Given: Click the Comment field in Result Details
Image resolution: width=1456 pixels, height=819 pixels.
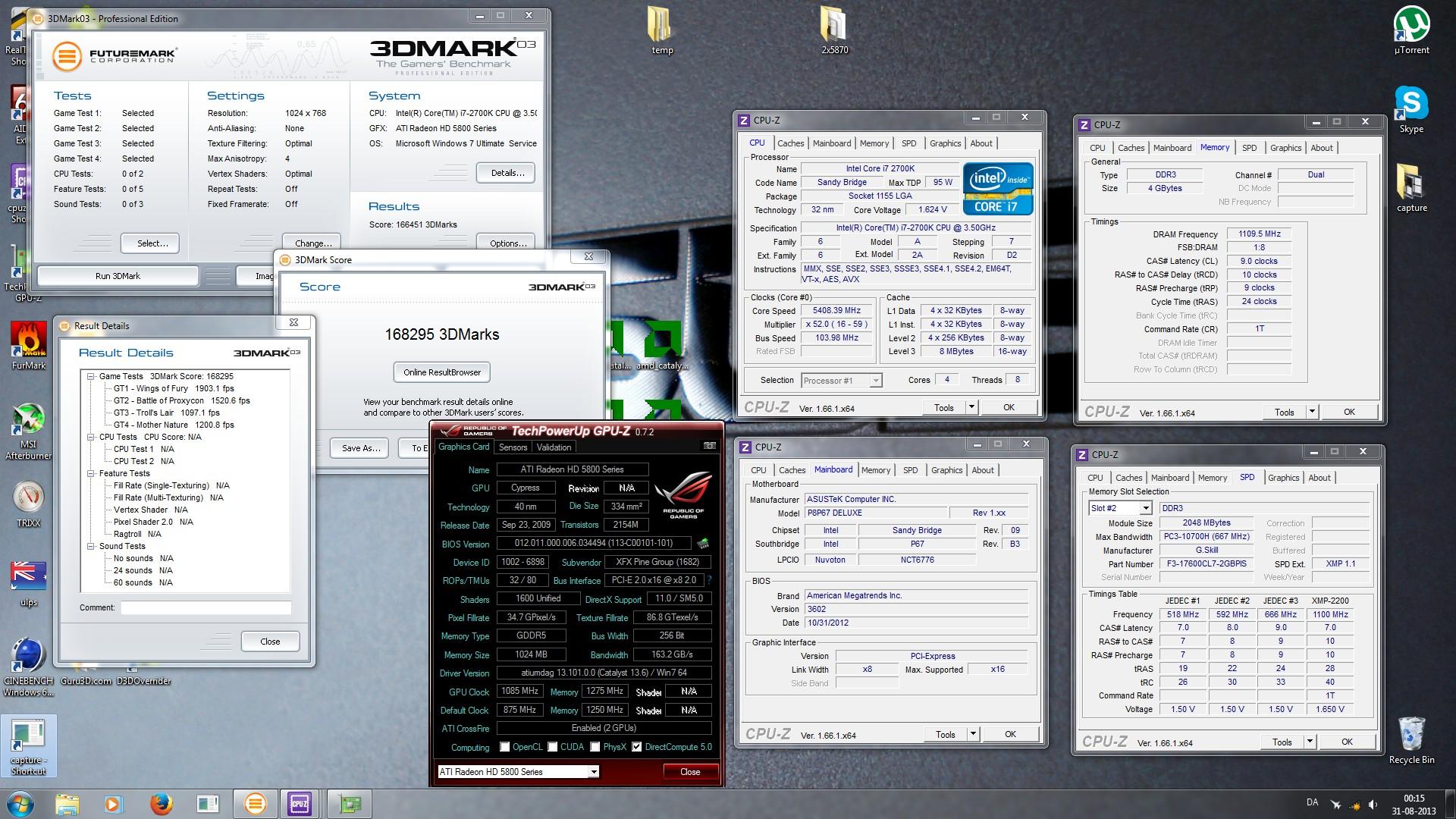Looking at the screenshot, I should (x=206, y=607).
